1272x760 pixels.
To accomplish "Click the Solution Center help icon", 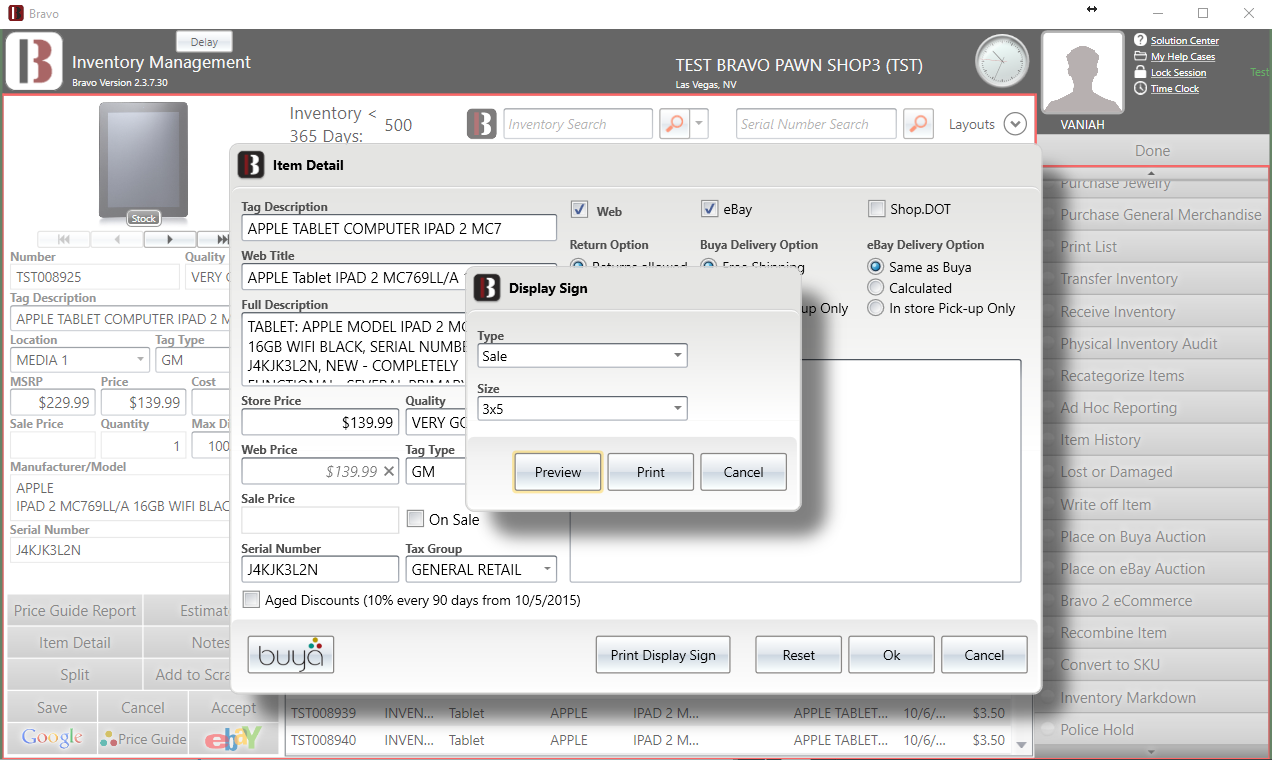I will (x=1141, y=40).
